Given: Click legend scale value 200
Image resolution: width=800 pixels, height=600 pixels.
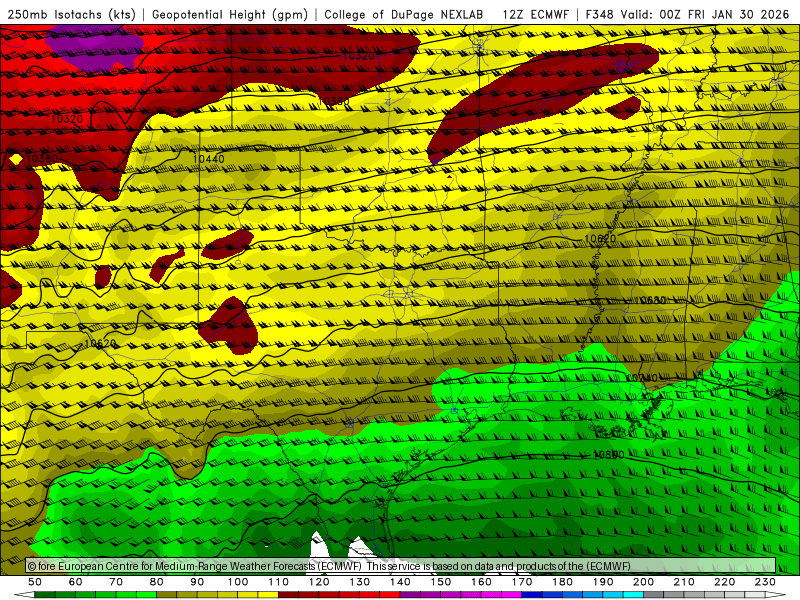Looking at the screenshot, I should pos(643,582).
